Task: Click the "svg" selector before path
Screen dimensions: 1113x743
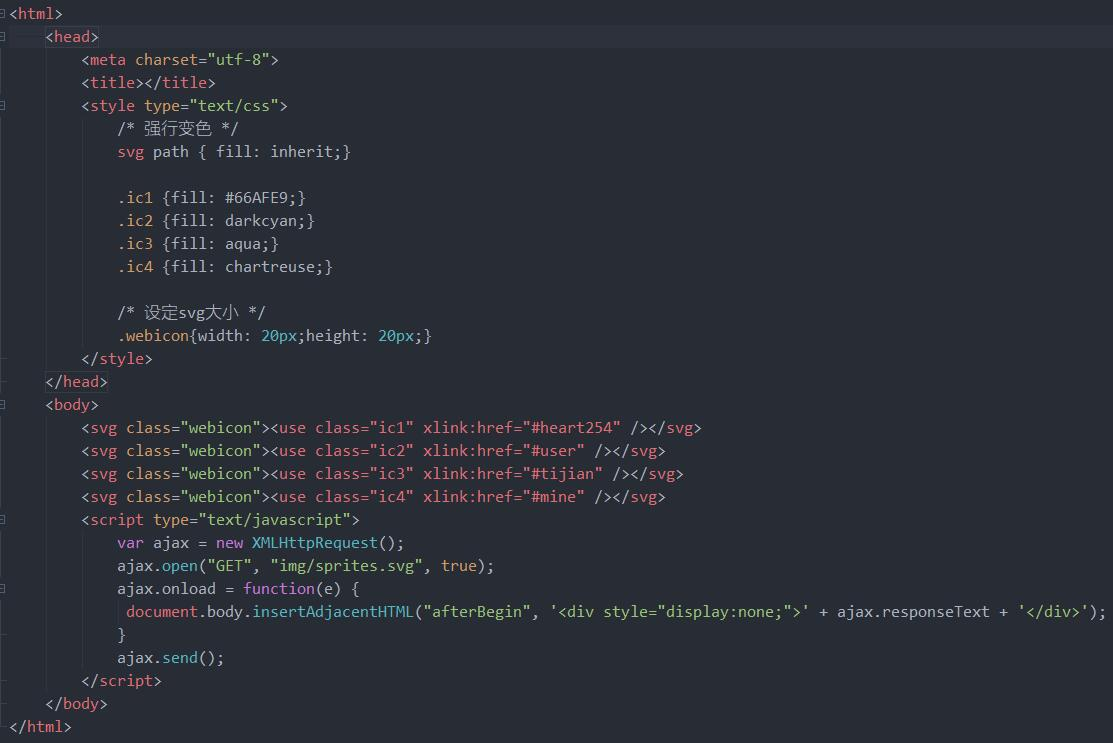Action: pyautogui.click(x=131, y=152)
